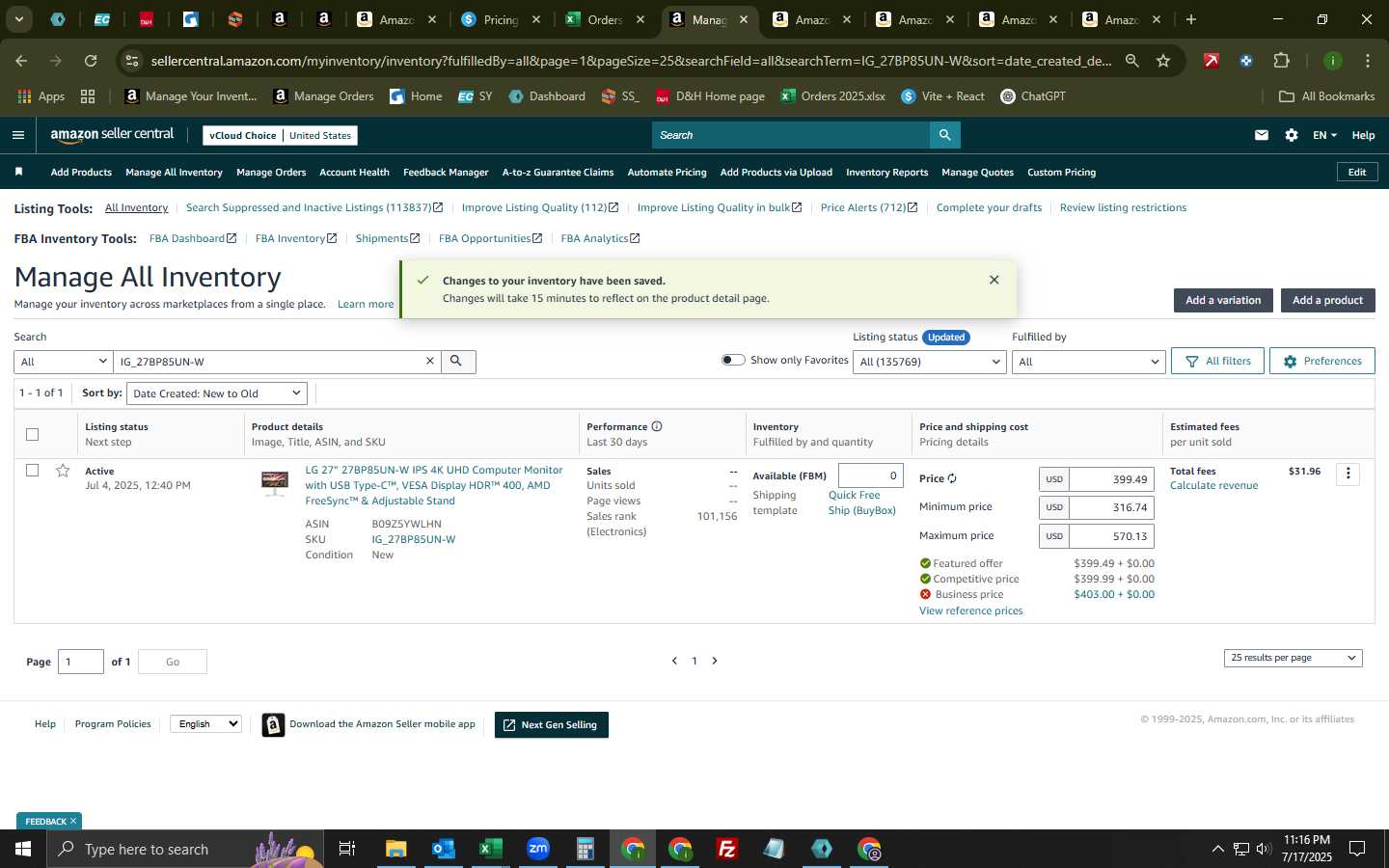Open Zoom from the taskbar
Image resolution: width=1389 pixels, height=868 pixels.
click(538, 849)
